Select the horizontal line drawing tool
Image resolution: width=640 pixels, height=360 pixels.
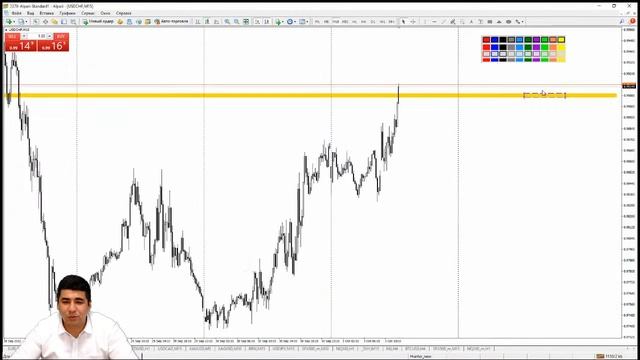(434, 22)
